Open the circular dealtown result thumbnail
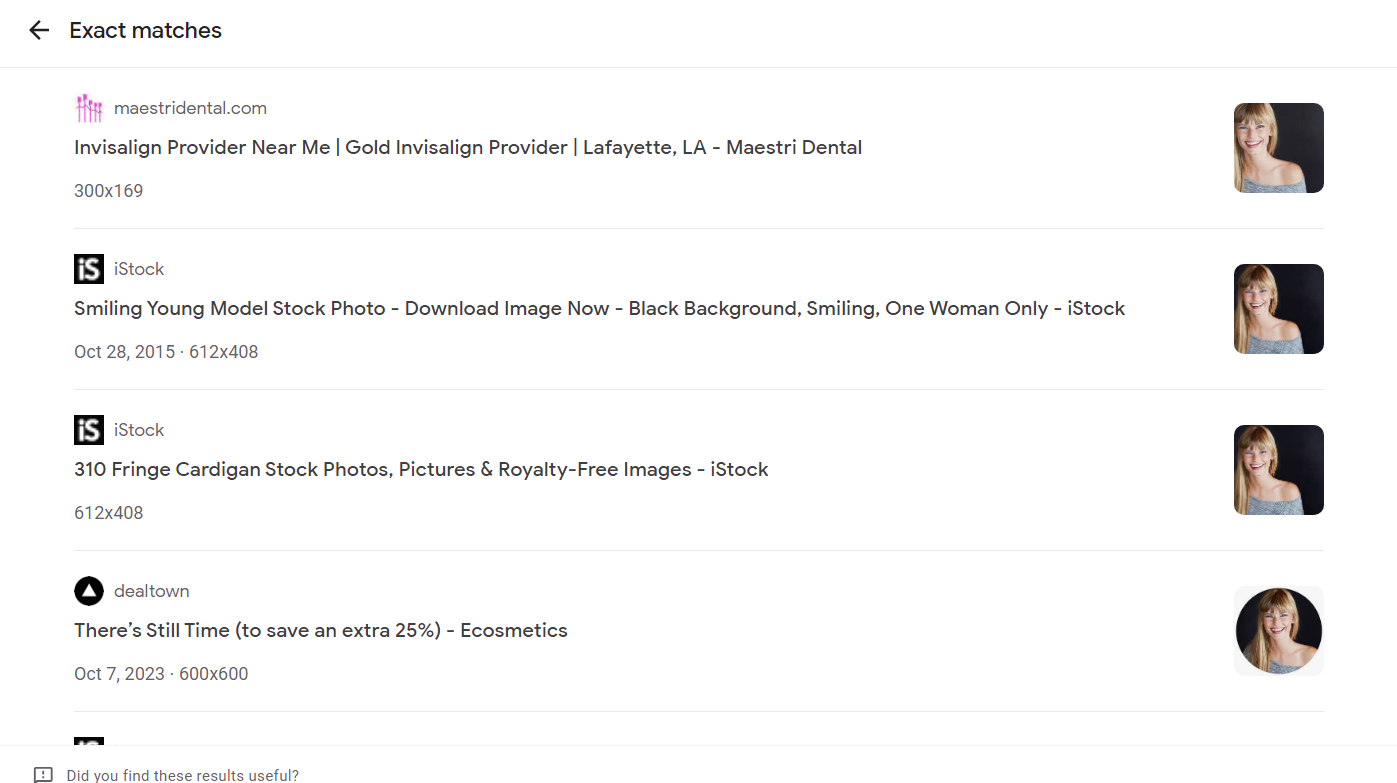The width and height of the screenshot is (1397, 783). coord(1279,631)
